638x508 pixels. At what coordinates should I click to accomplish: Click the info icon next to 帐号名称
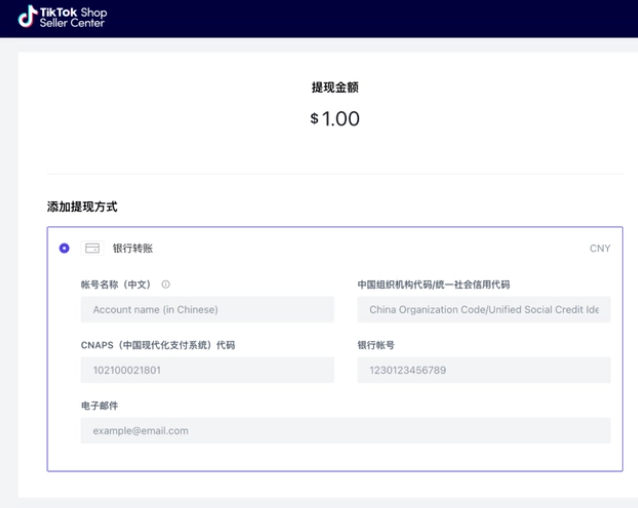[x=165, y=285]
